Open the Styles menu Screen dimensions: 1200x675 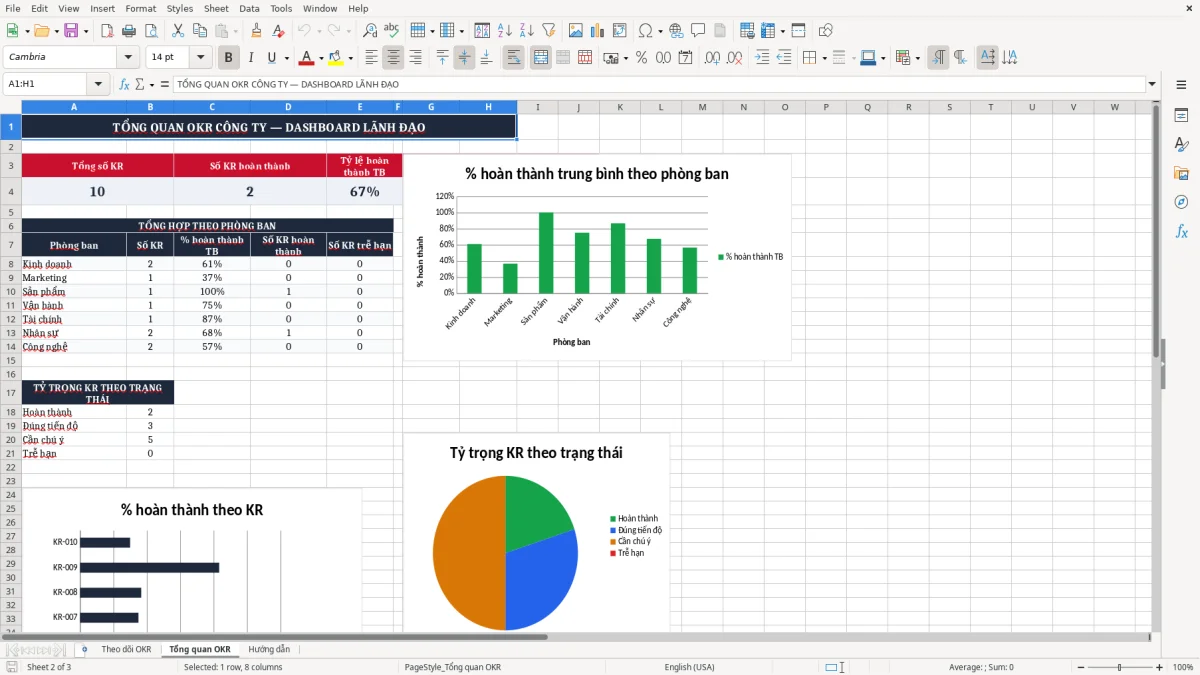[180, 8]
